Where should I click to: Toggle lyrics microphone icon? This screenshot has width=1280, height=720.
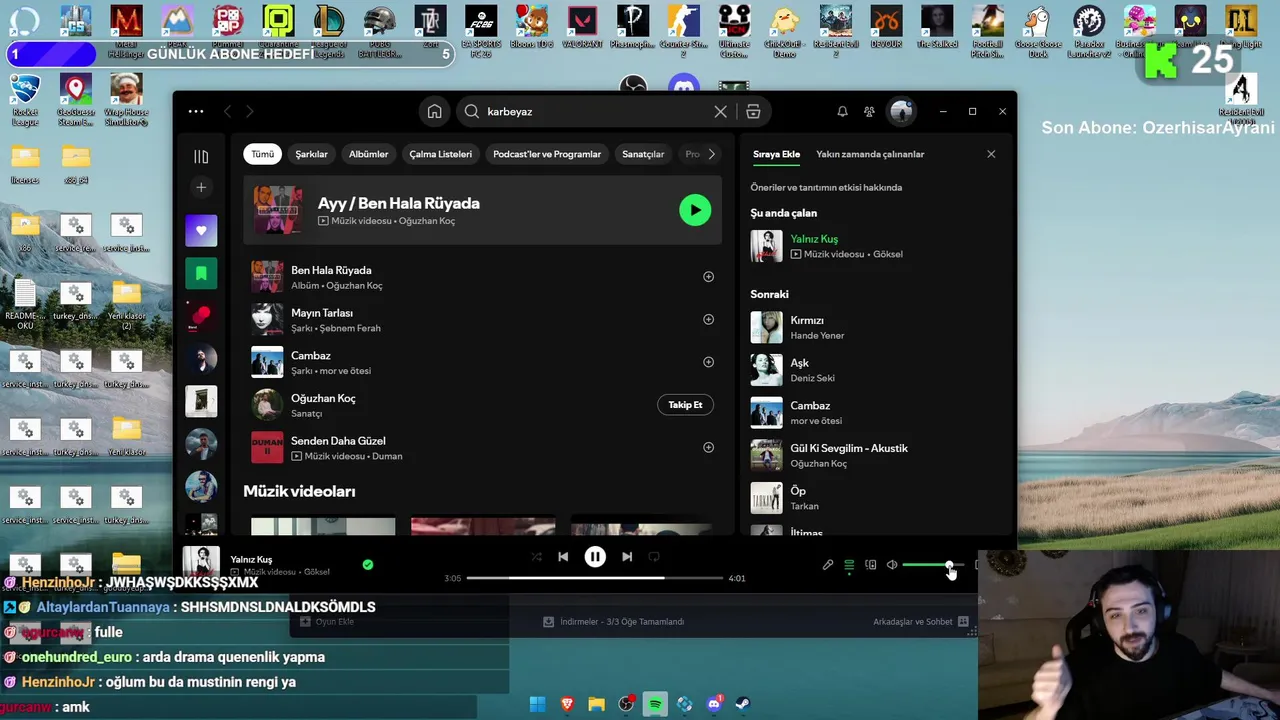point(828,565)
